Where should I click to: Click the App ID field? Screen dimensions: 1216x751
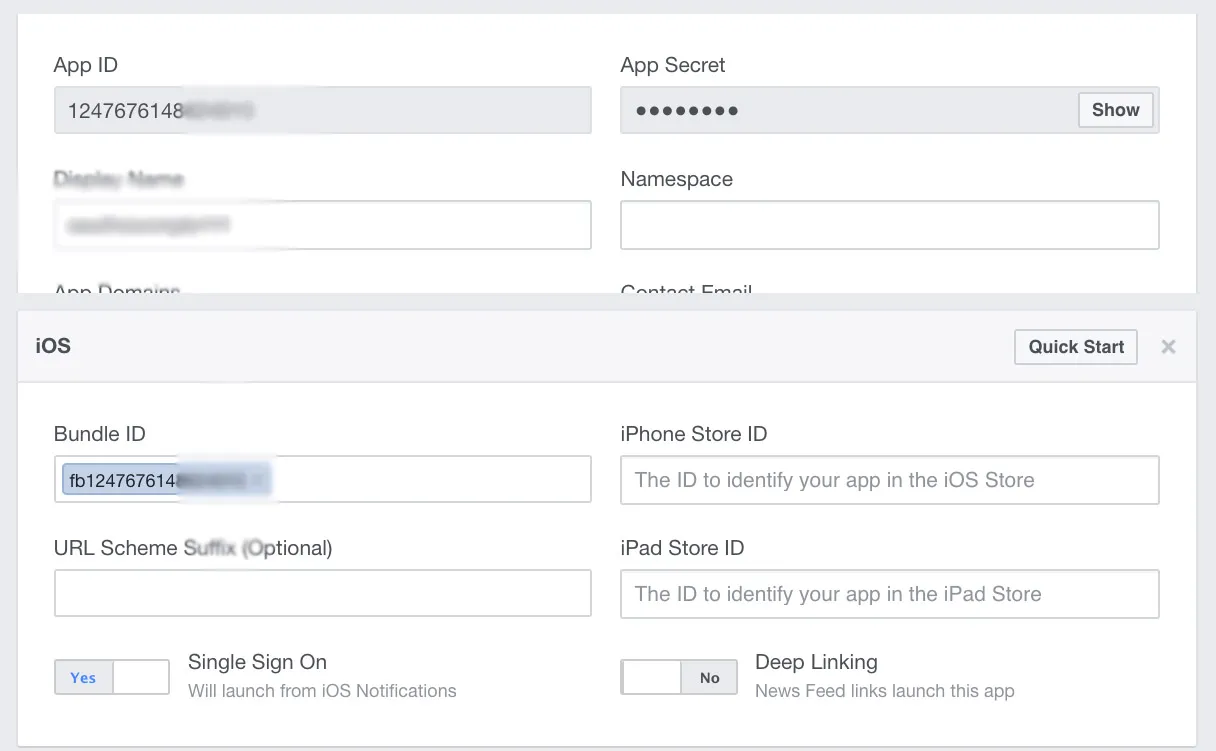(322, 110)
